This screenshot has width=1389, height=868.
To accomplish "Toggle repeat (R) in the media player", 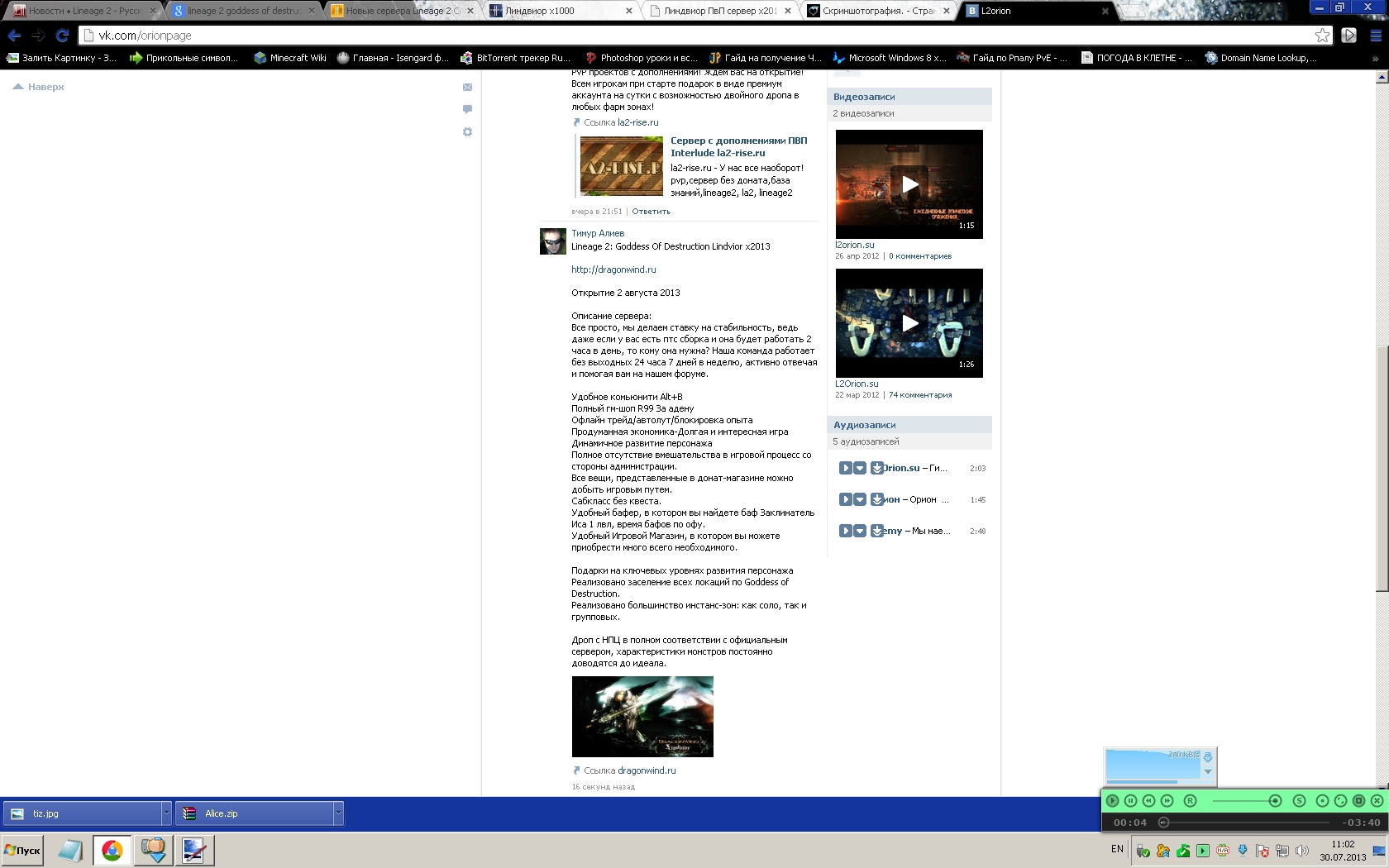I will (1190, 800).
